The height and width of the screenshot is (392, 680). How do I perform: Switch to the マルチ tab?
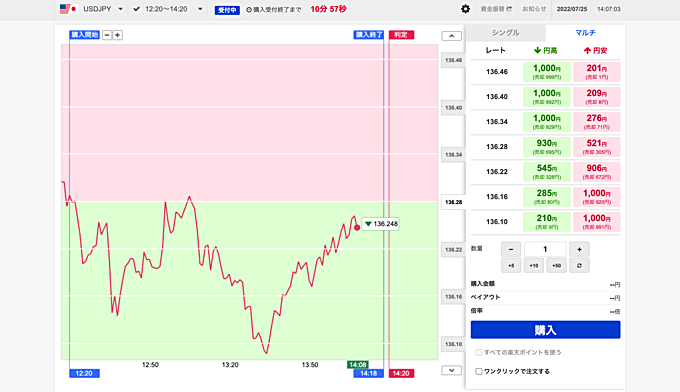[x=585, y=33]
